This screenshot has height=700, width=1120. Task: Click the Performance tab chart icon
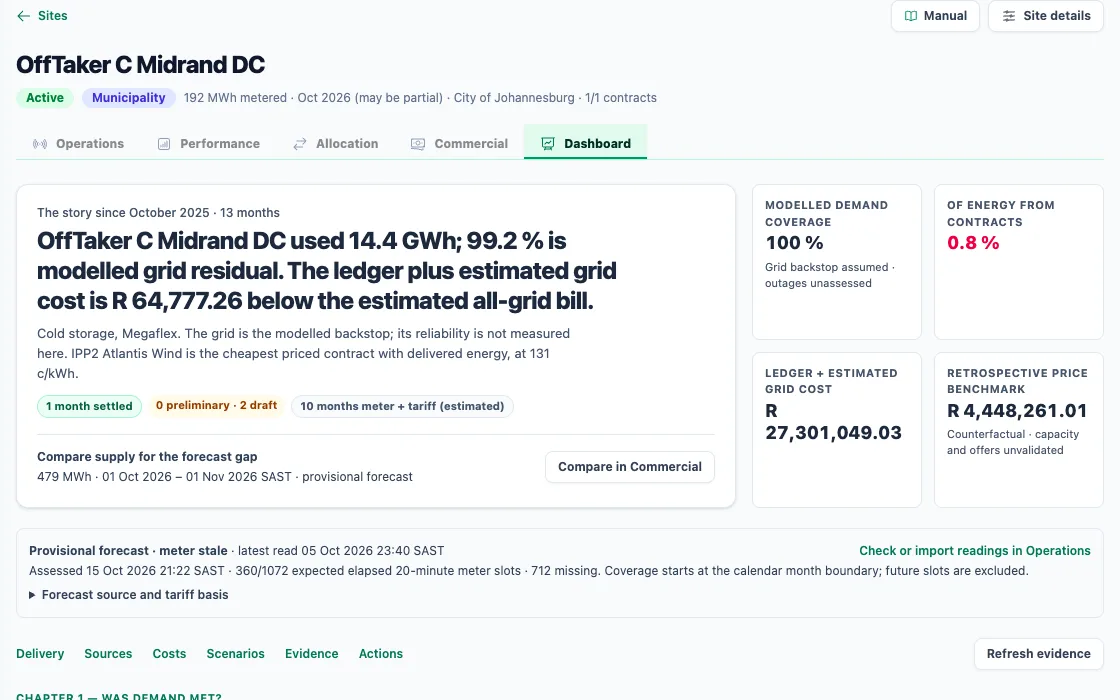click(164, 144)
